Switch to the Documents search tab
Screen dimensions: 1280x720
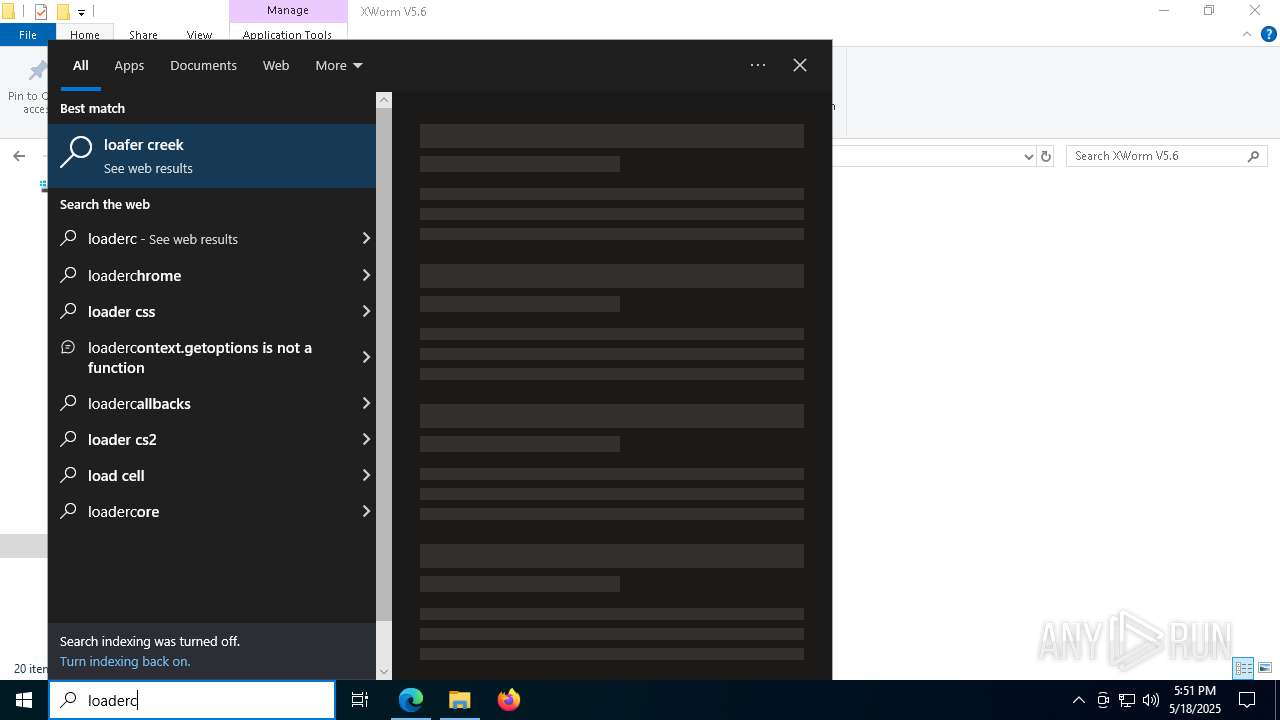tap(203, 65)
